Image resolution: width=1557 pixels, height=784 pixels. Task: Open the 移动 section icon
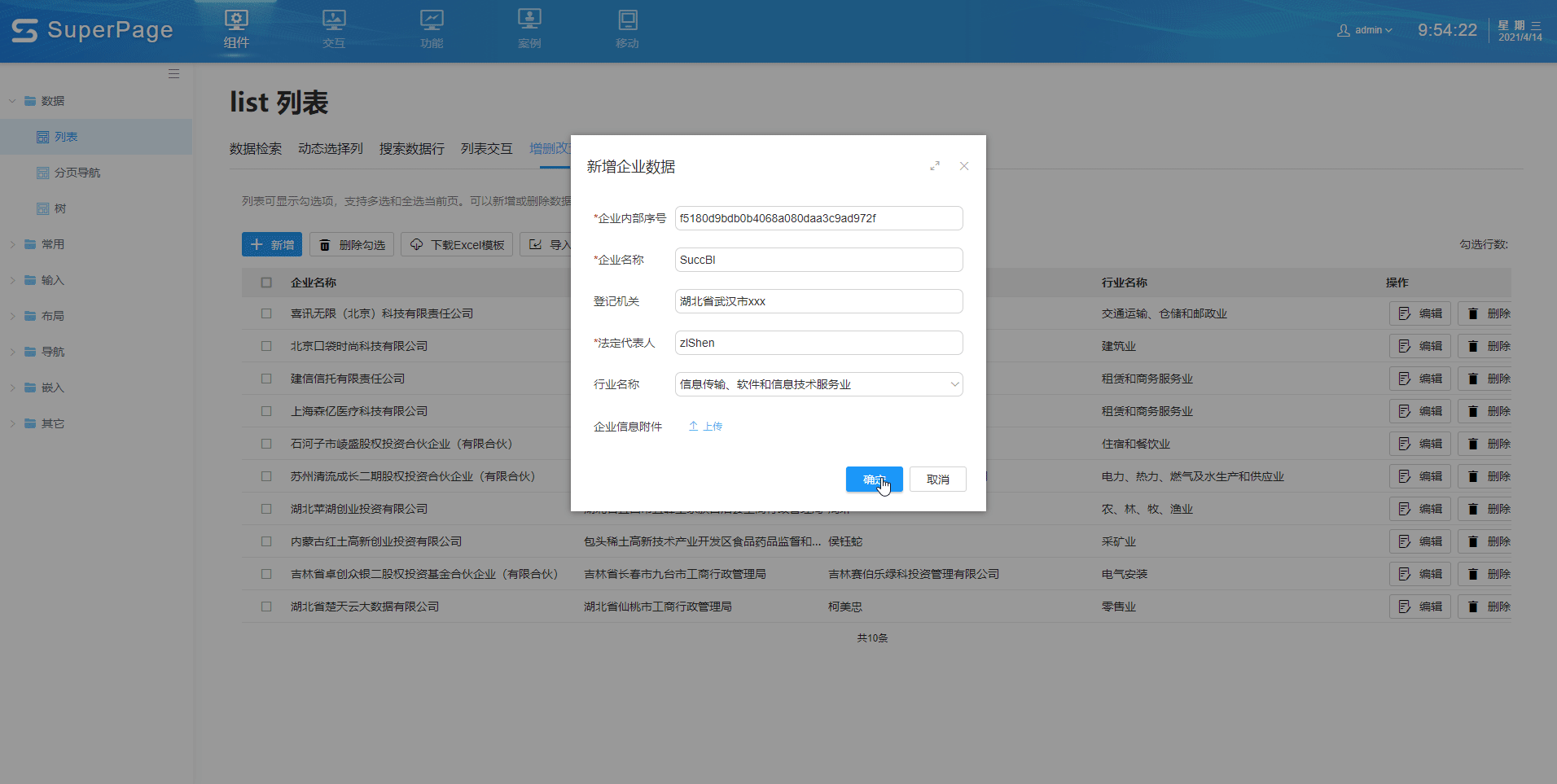(627, 20)
